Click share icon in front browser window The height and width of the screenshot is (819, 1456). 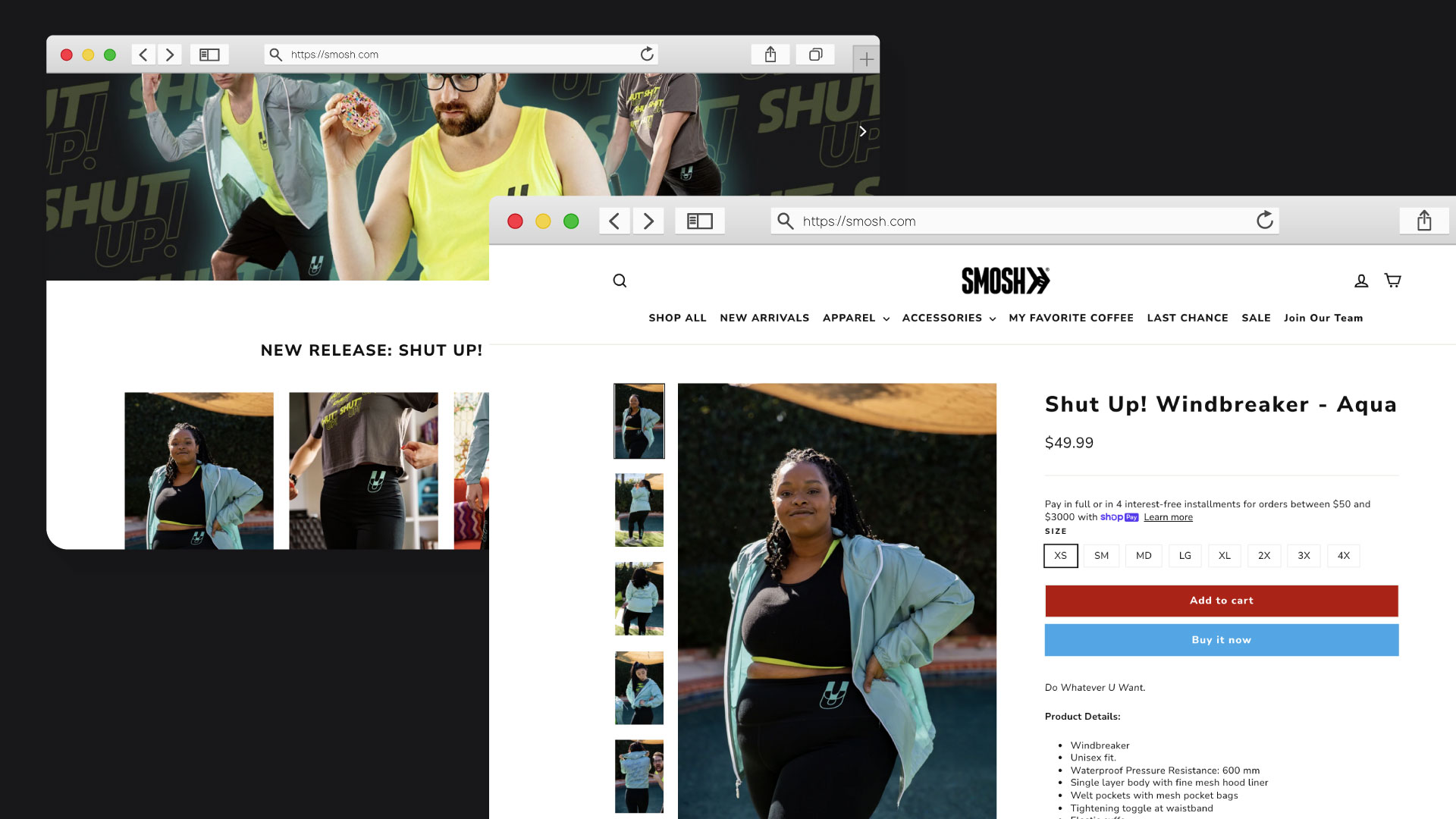1424,221
